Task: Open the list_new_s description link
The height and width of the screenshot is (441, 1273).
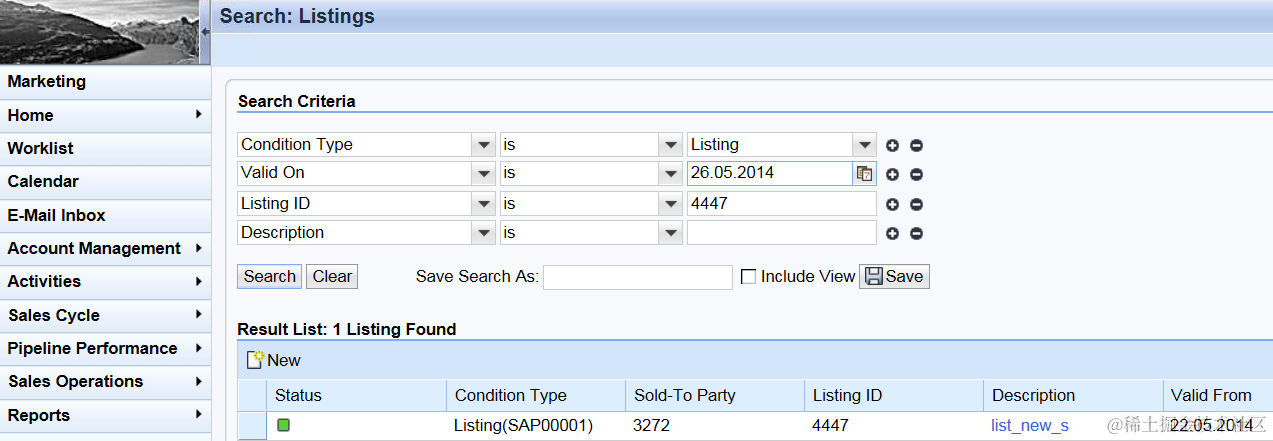Action: coord(1030,425)
